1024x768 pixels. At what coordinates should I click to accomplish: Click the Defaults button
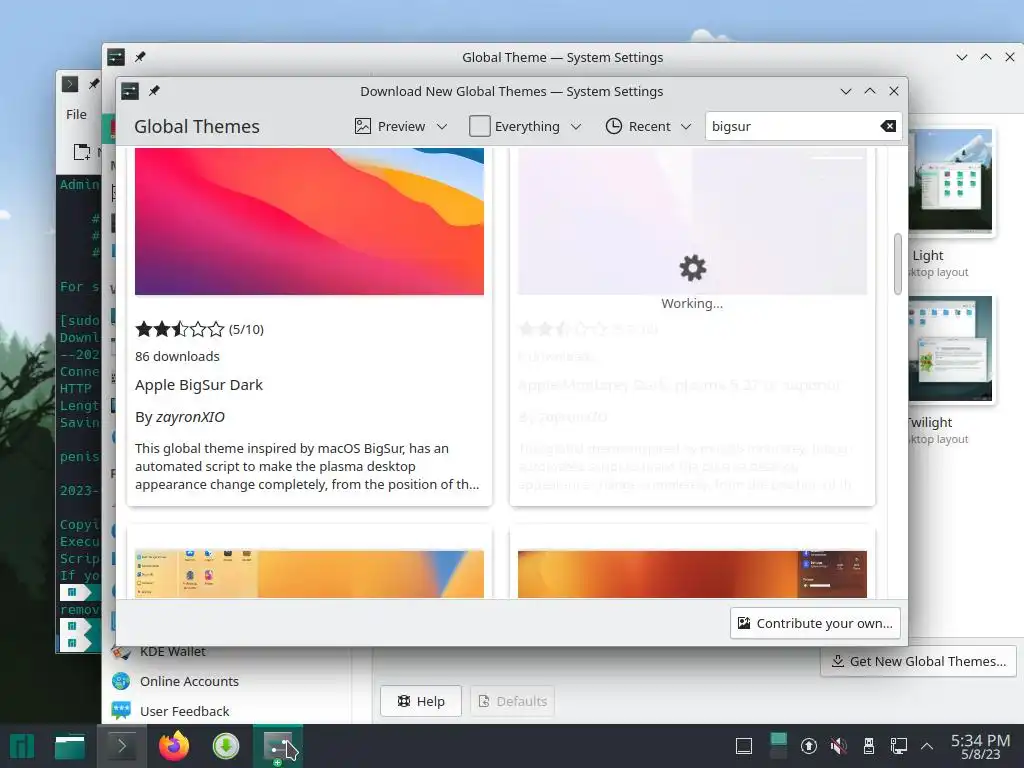[512, 701]
